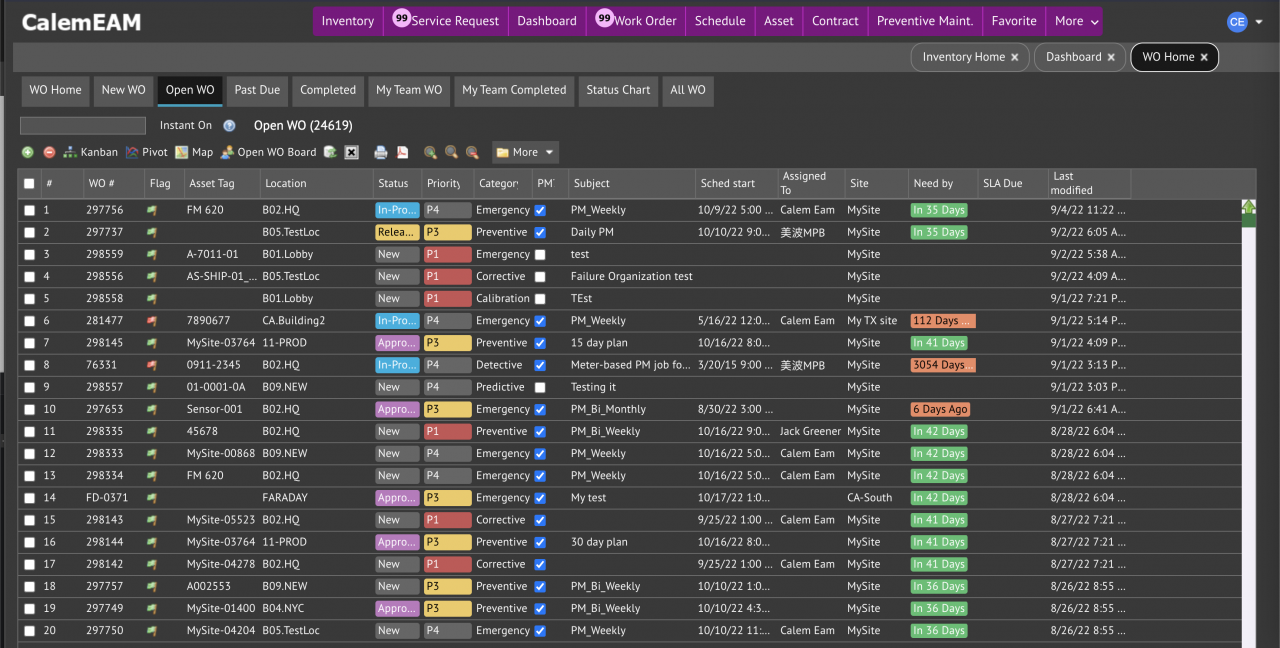Click the flag icon for WO FD-0371
This screenshot has height=648, width=1280.
(153, 498)
